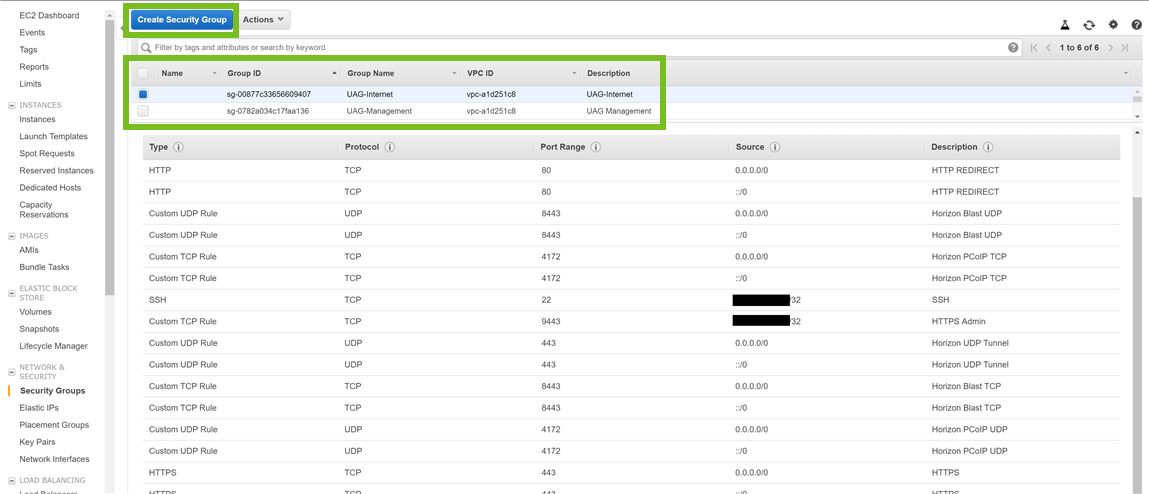Click the magnifier icon in the filter bar
The height and width of the screenshot is (494, 1149).
(147, 48)
